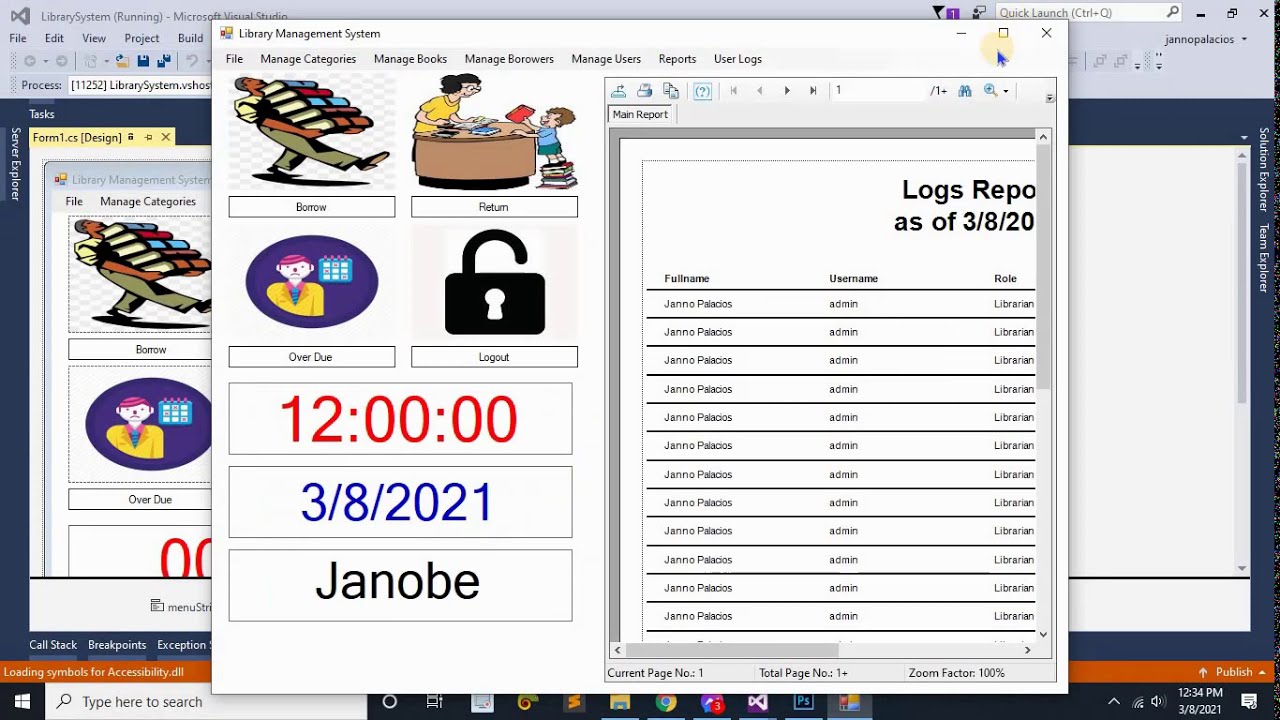Screen dimensions: 1280x720
Task: Click the binoculars Find Text icon
Action: [x=965, y=91]
